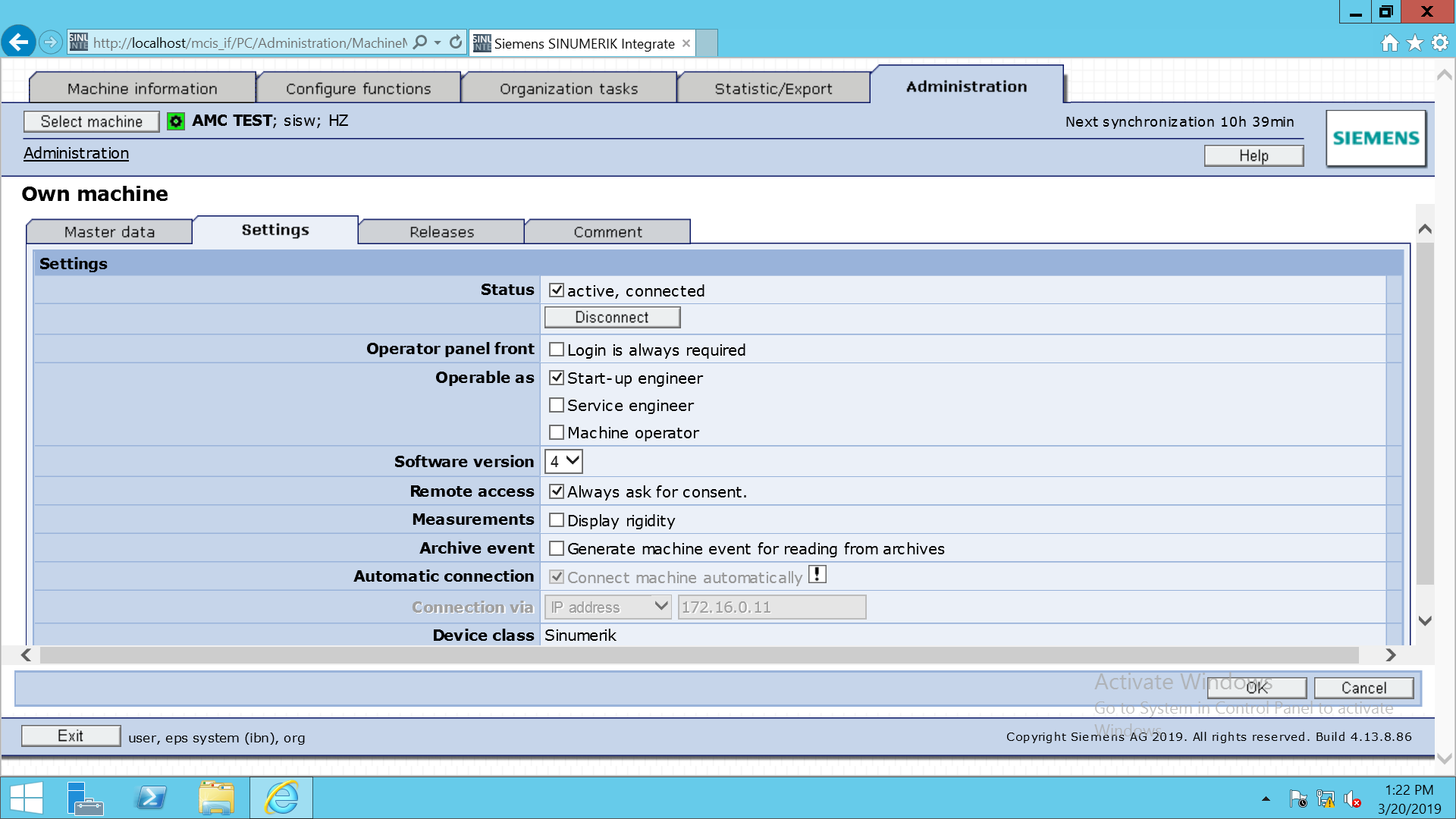
Task: Click the exclamation info icon next to Connect machine automatically
Action: 817,575
